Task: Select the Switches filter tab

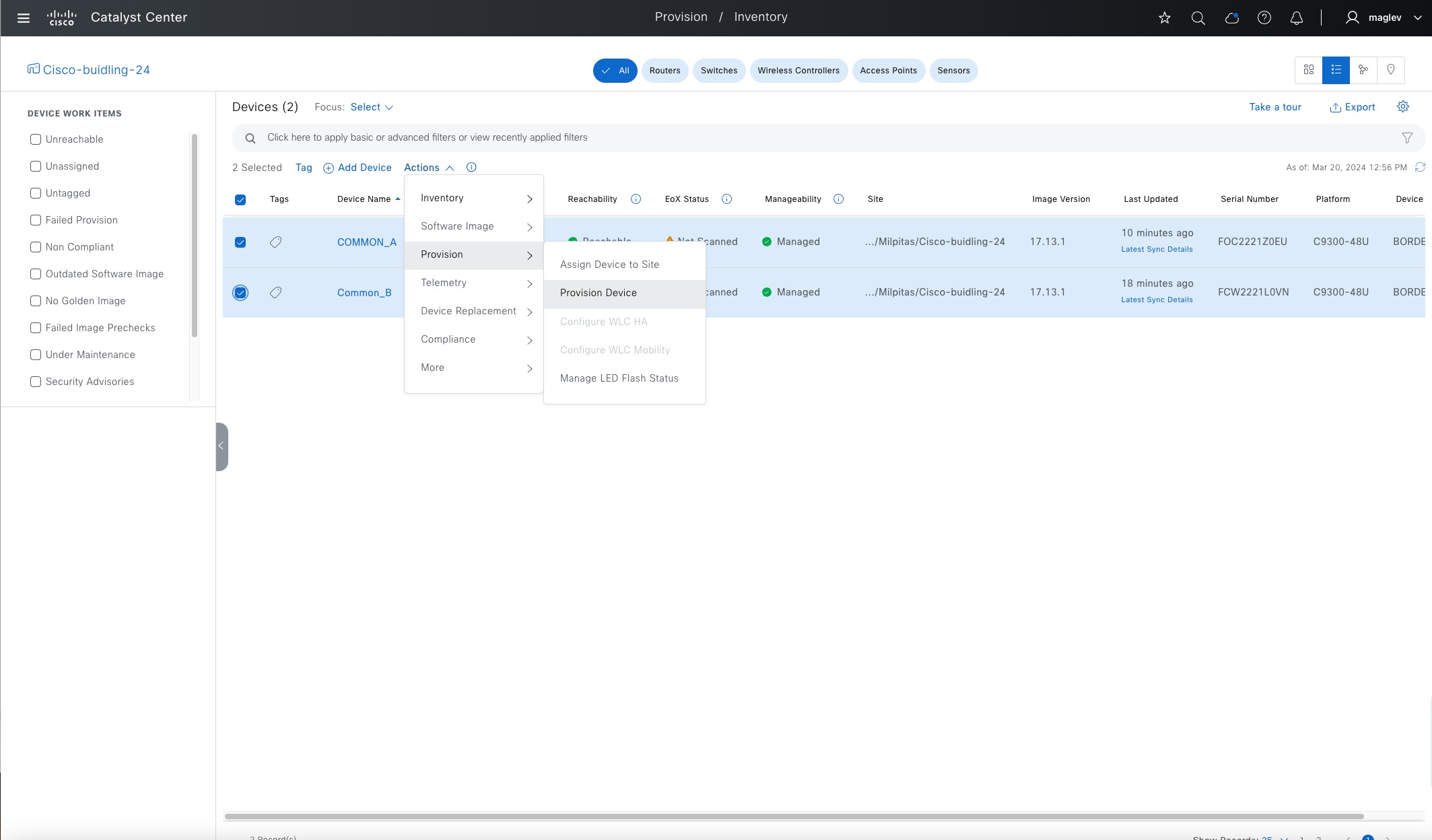Action: [x=718, y=71]
